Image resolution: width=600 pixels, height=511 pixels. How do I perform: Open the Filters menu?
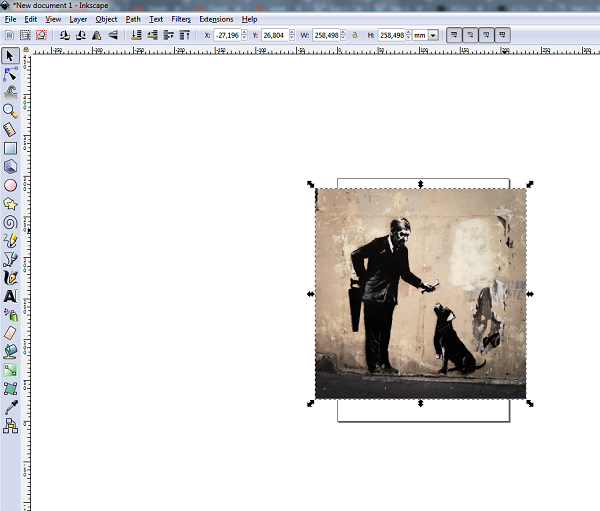181,19
